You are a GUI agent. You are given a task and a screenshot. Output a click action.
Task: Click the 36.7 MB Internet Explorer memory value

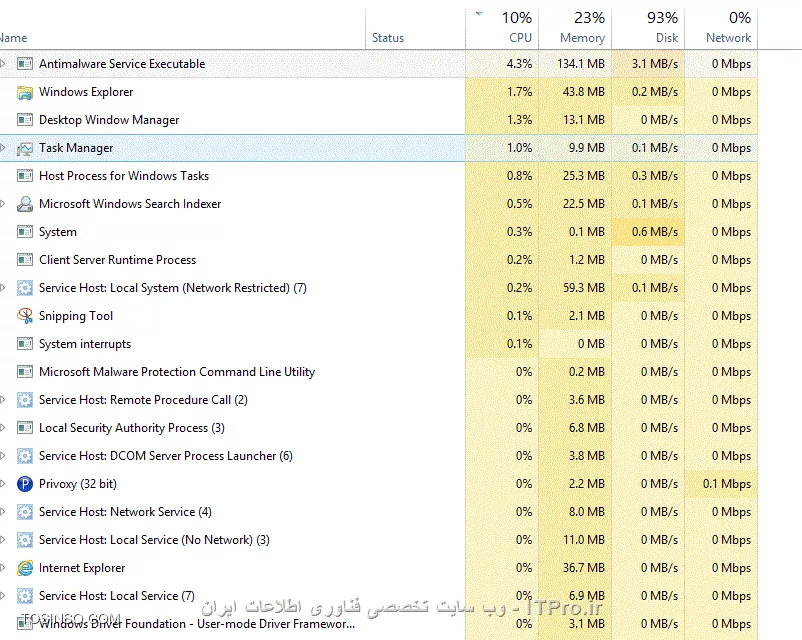click(584, 568)
